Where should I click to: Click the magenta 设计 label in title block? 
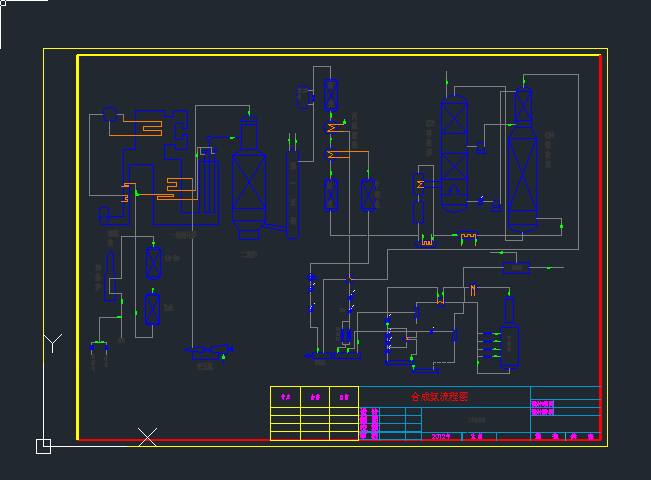click(369, 412)
